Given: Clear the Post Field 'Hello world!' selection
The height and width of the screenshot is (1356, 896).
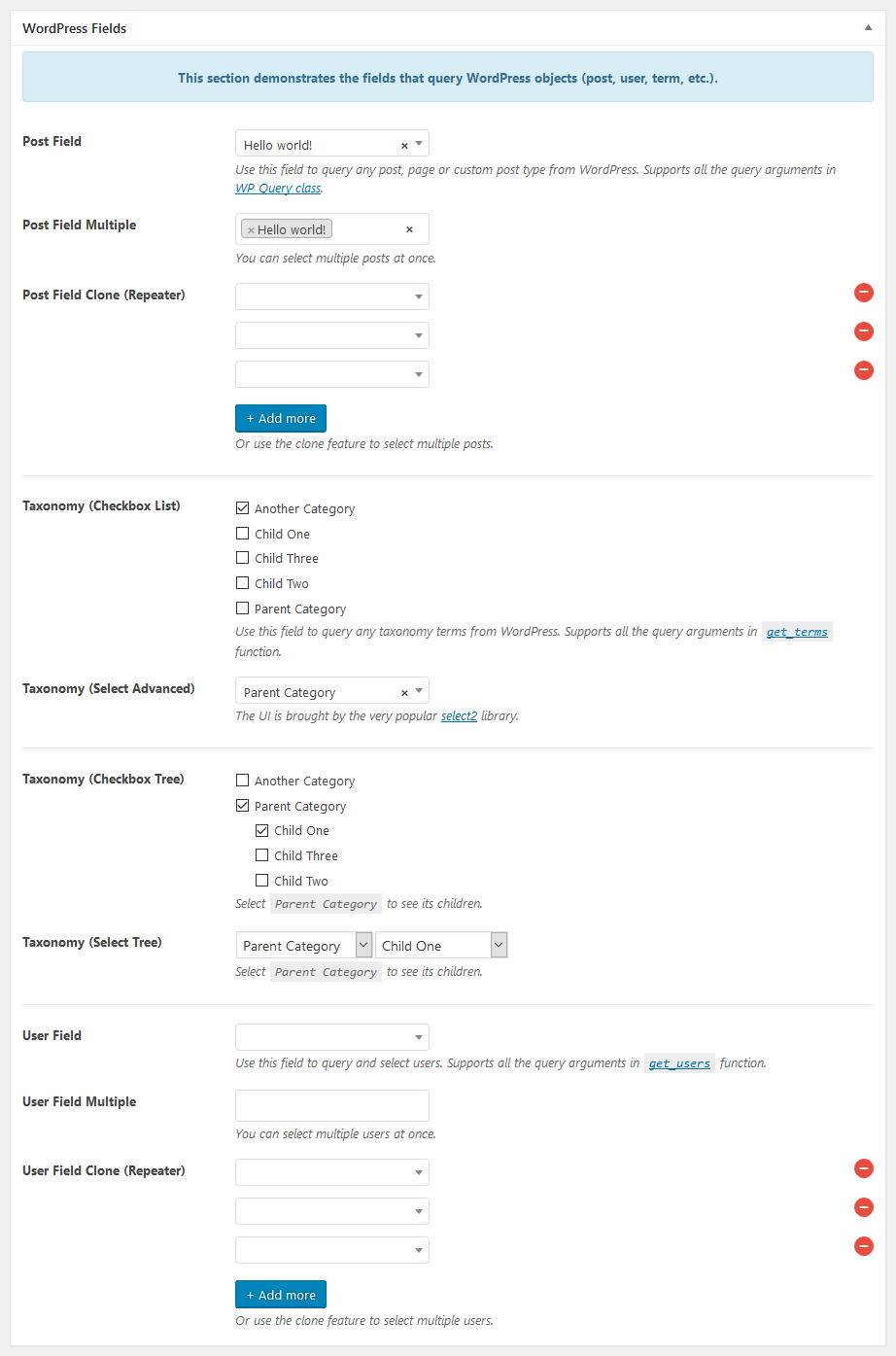Looking at the screenshot, I should coord(404,146).
